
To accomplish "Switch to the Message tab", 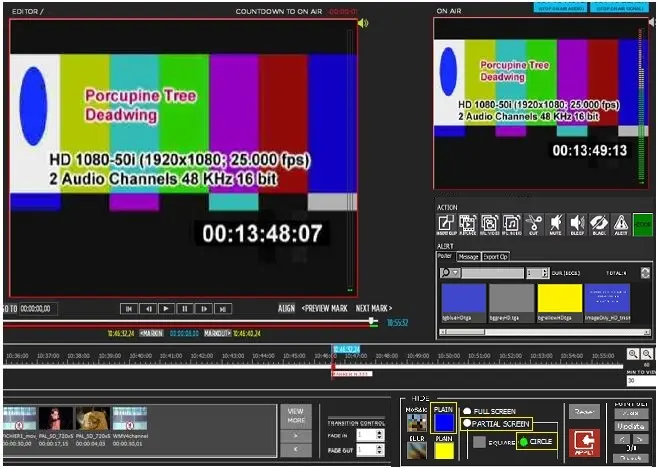I will click(x=469, y=257).
